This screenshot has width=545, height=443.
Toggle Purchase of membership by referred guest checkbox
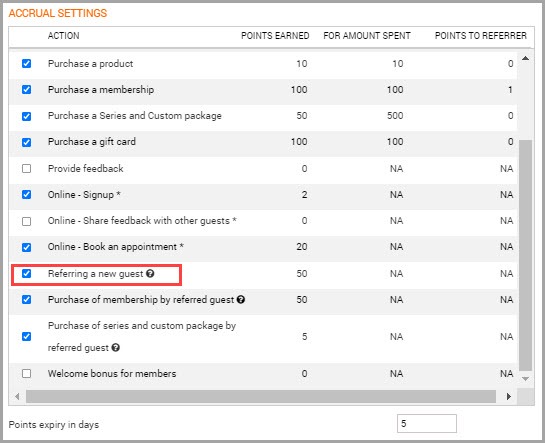(x=26, y=300)
